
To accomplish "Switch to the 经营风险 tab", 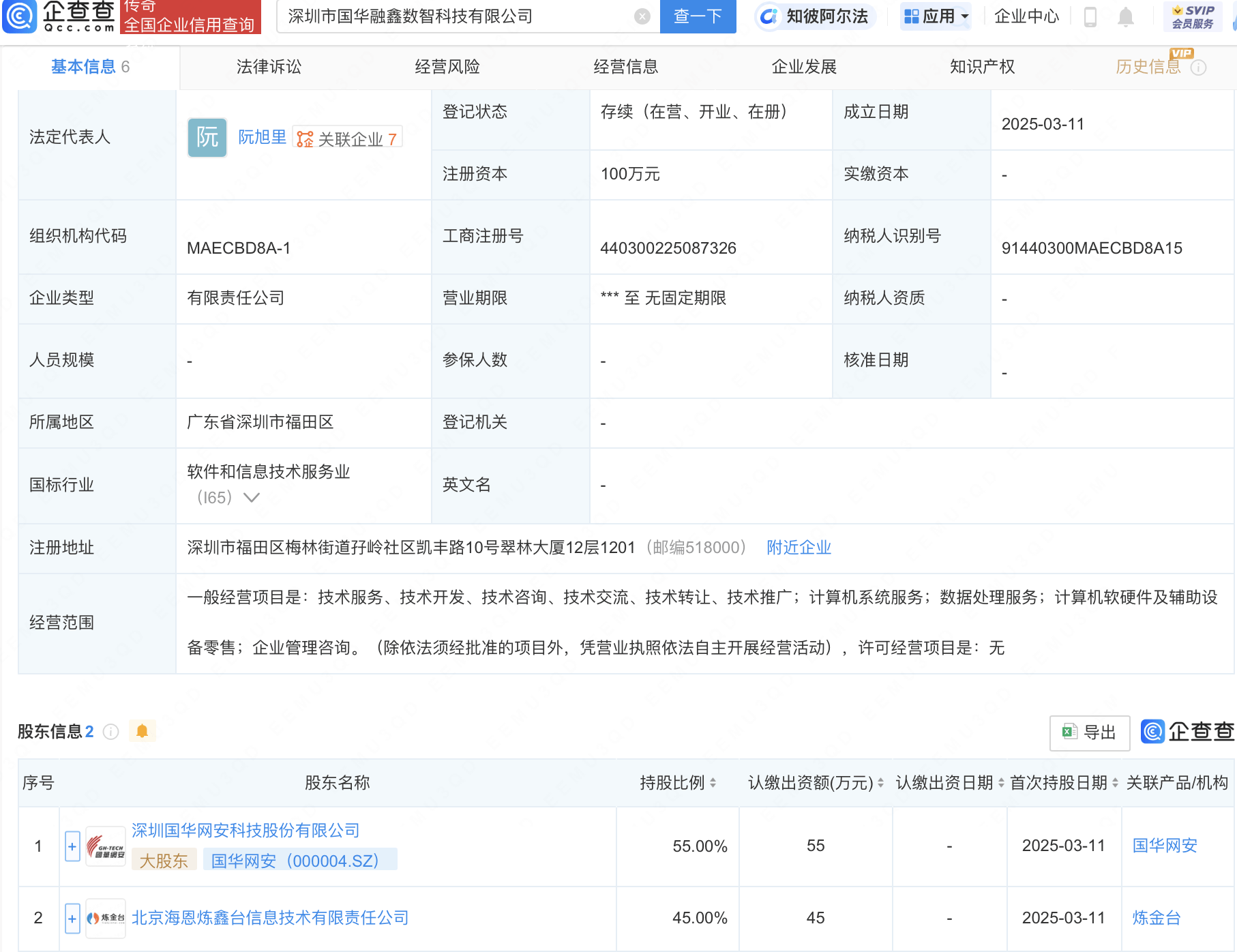I will [x=447, y=67].
